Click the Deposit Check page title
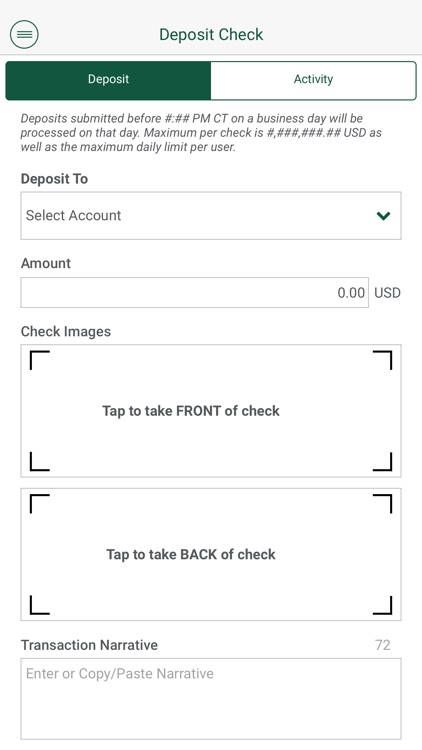Image resolution: width=422 pixels, height=750 pixels. pyautogui.click(x=211, y=34)
